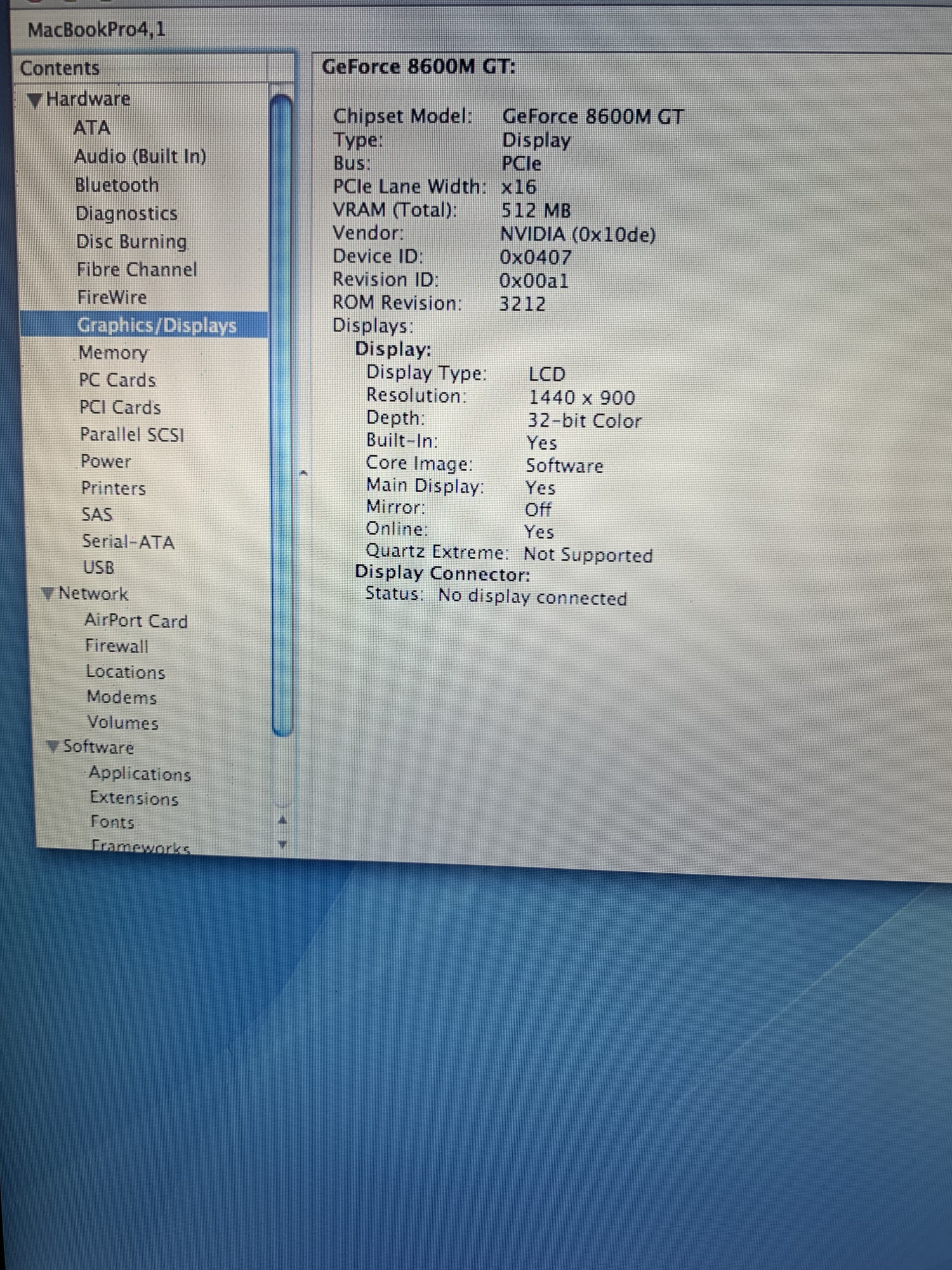952x1270 pixels.
Task: Select Fonts under Software
Action: [112, 822]
